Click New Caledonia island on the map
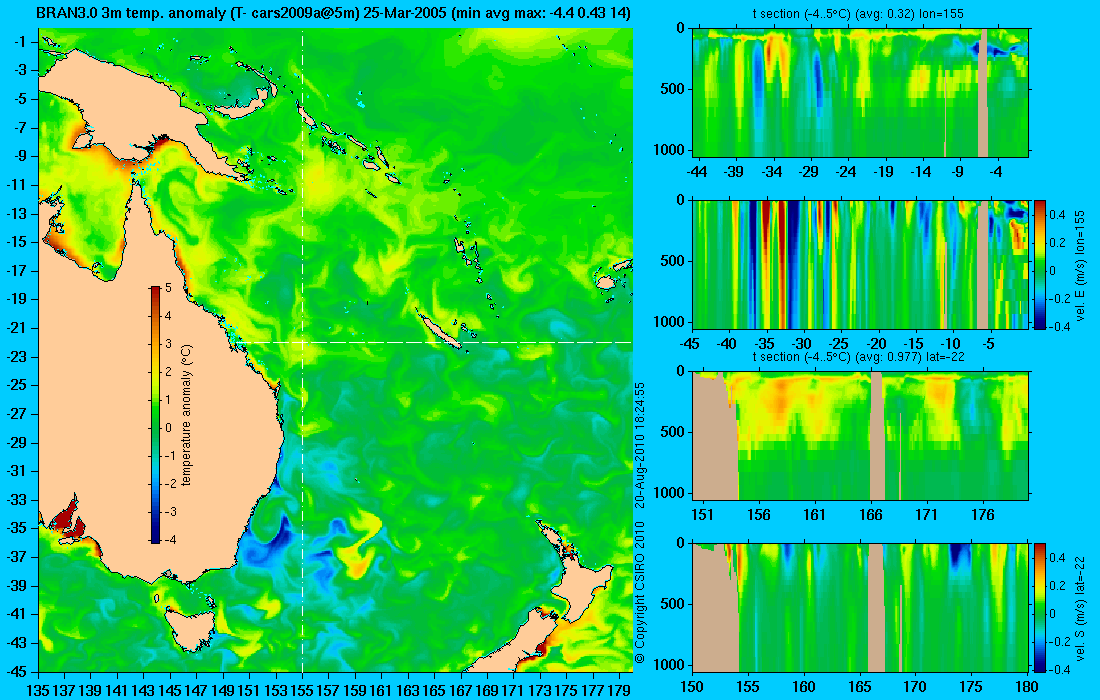The image size is (1100, 700). [438, 328]
